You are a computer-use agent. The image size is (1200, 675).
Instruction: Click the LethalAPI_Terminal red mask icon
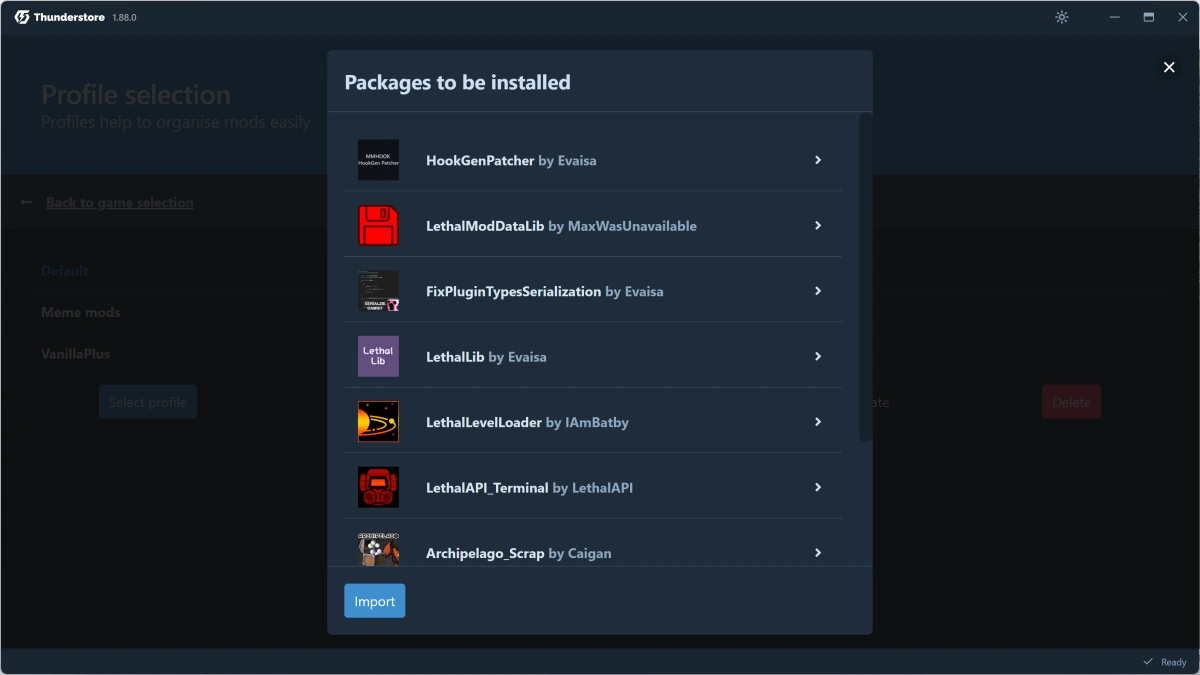378,487
